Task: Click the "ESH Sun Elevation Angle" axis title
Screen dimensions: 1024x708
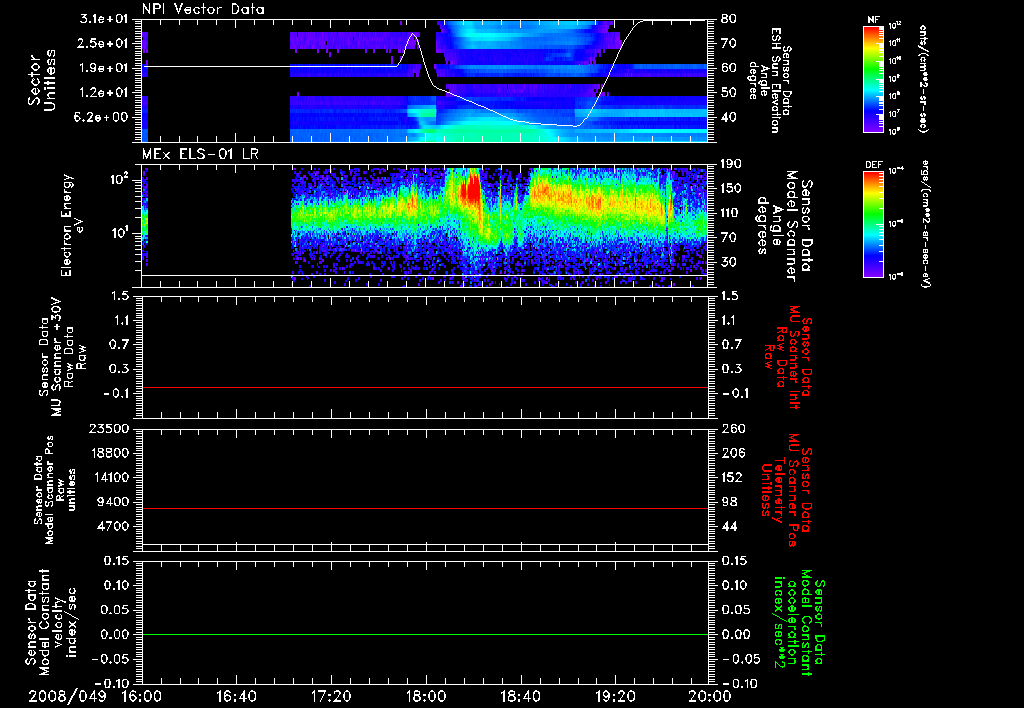Action: pos(771,80)
